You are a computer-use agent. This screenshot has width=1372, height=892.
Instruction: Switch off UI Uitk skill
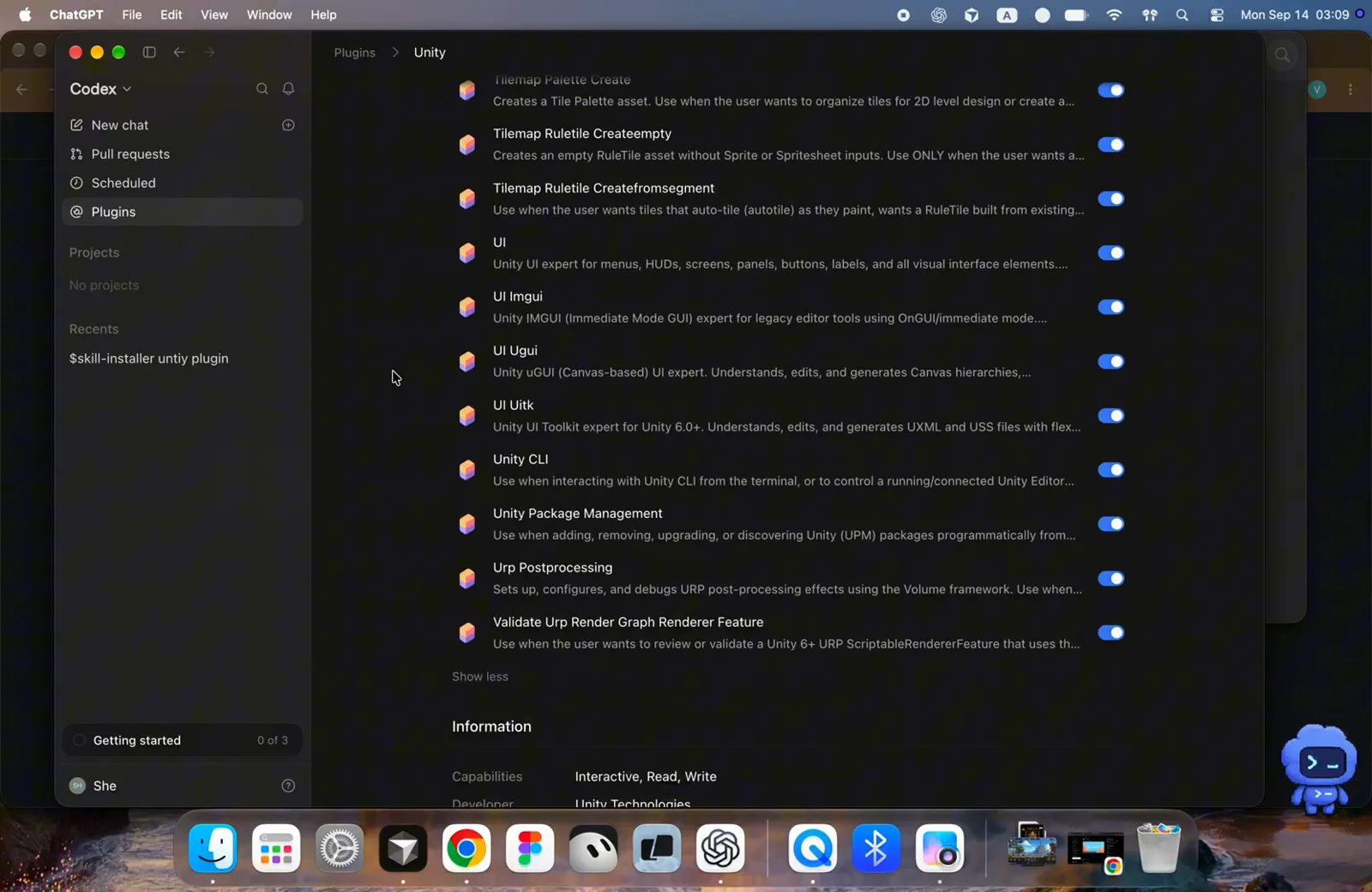1110,416
